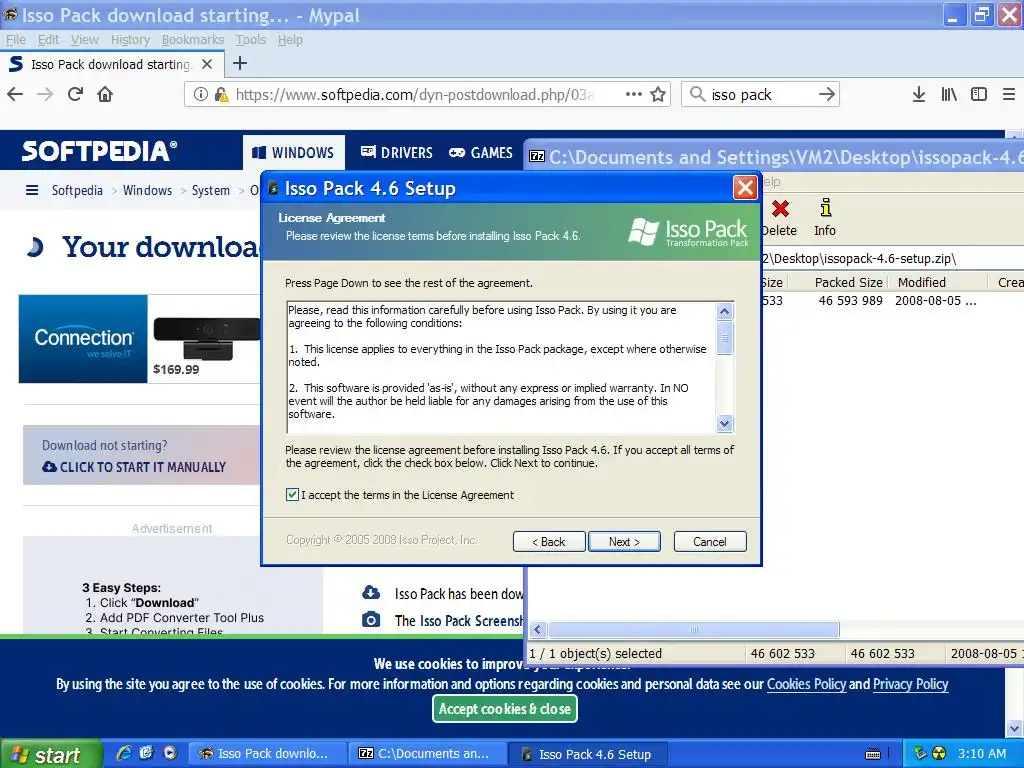The image size is (1024, 768).
Task: Click the browser back arrow
Action: pos(15,94)
